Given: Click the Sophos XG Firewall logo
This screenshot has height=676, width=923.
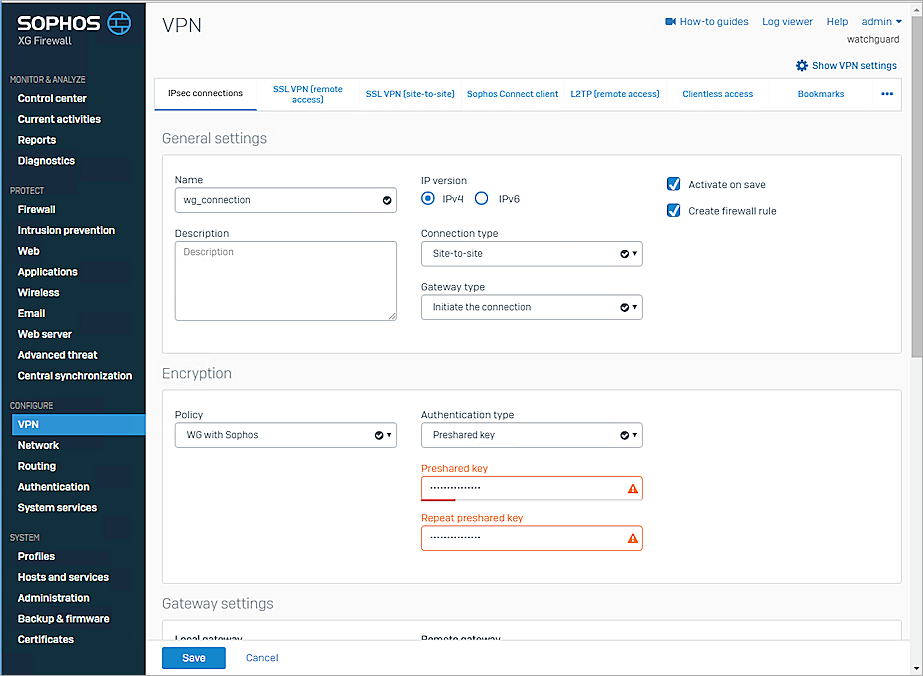Looking at the screenshot, I should pyautogui.click(x=73, y=28).
